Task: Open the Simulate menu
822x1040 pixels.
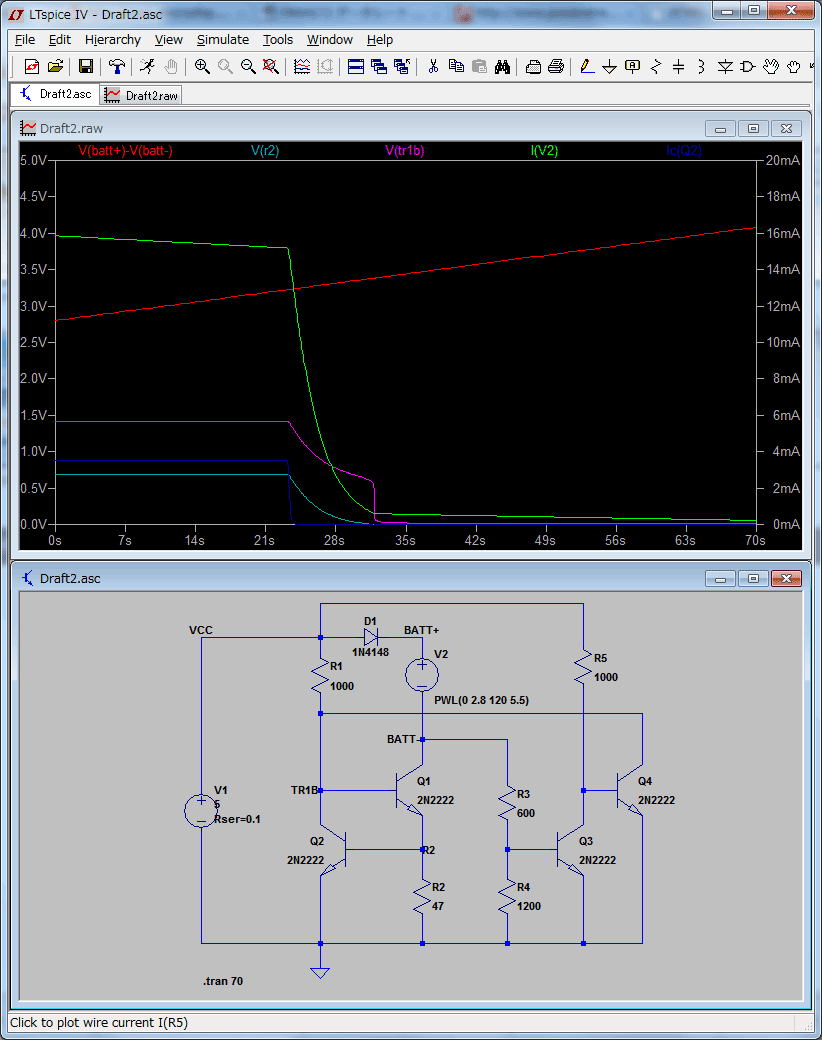Action: (x=223, y=40)
